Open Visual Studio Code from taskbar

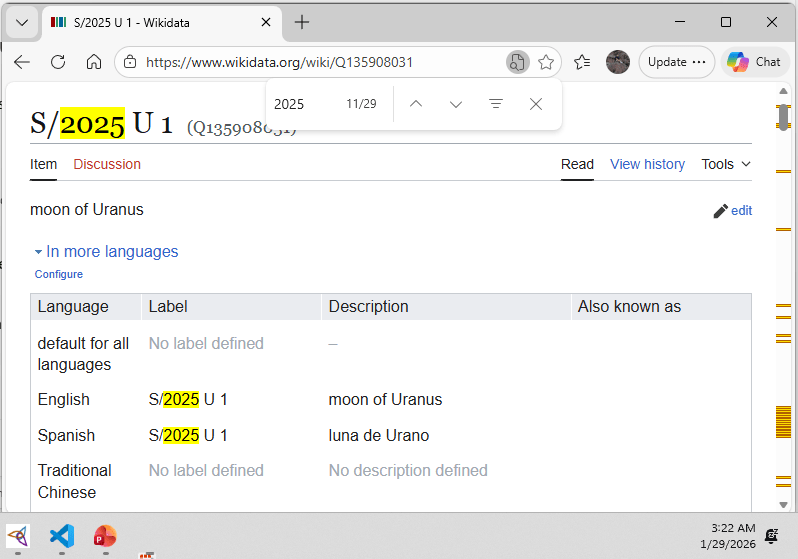(62, 535)
